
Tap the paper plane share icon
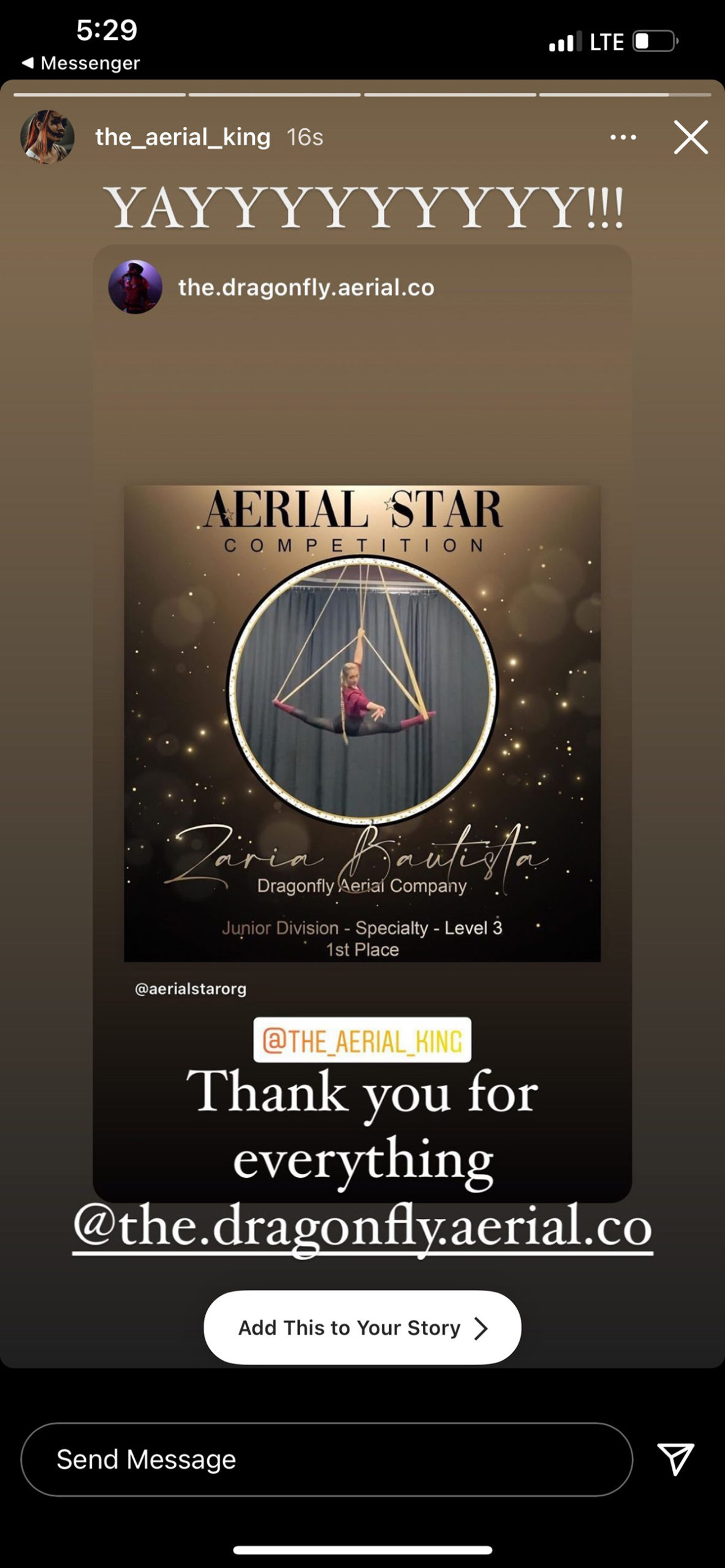(675, 1458)
